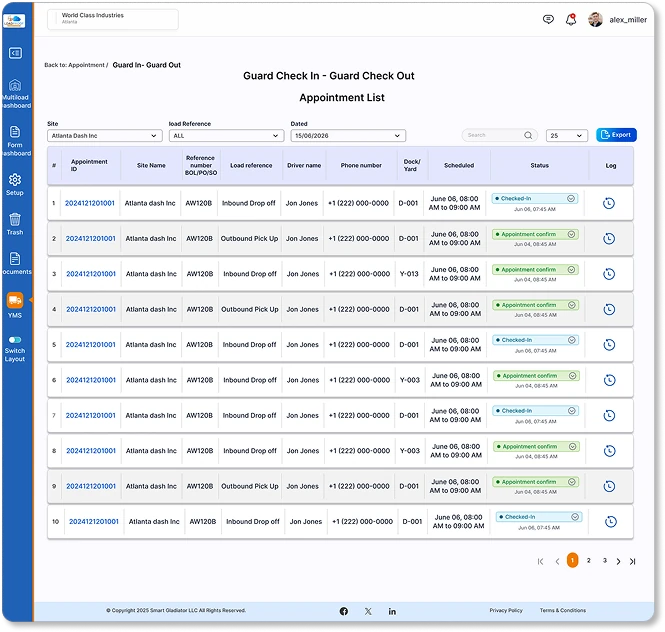
Task: Open the notifications bell
Action: pos(571,20)
